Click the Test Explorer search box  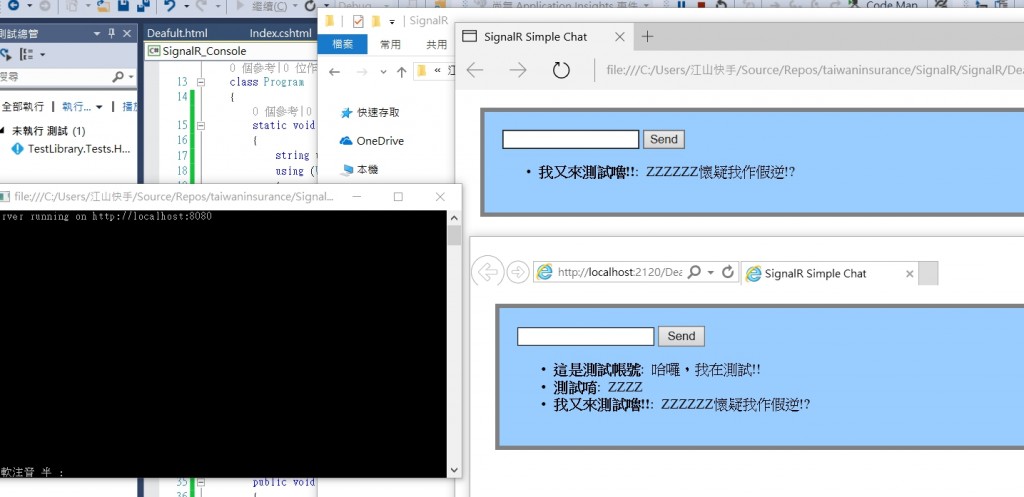click(56, 77)
